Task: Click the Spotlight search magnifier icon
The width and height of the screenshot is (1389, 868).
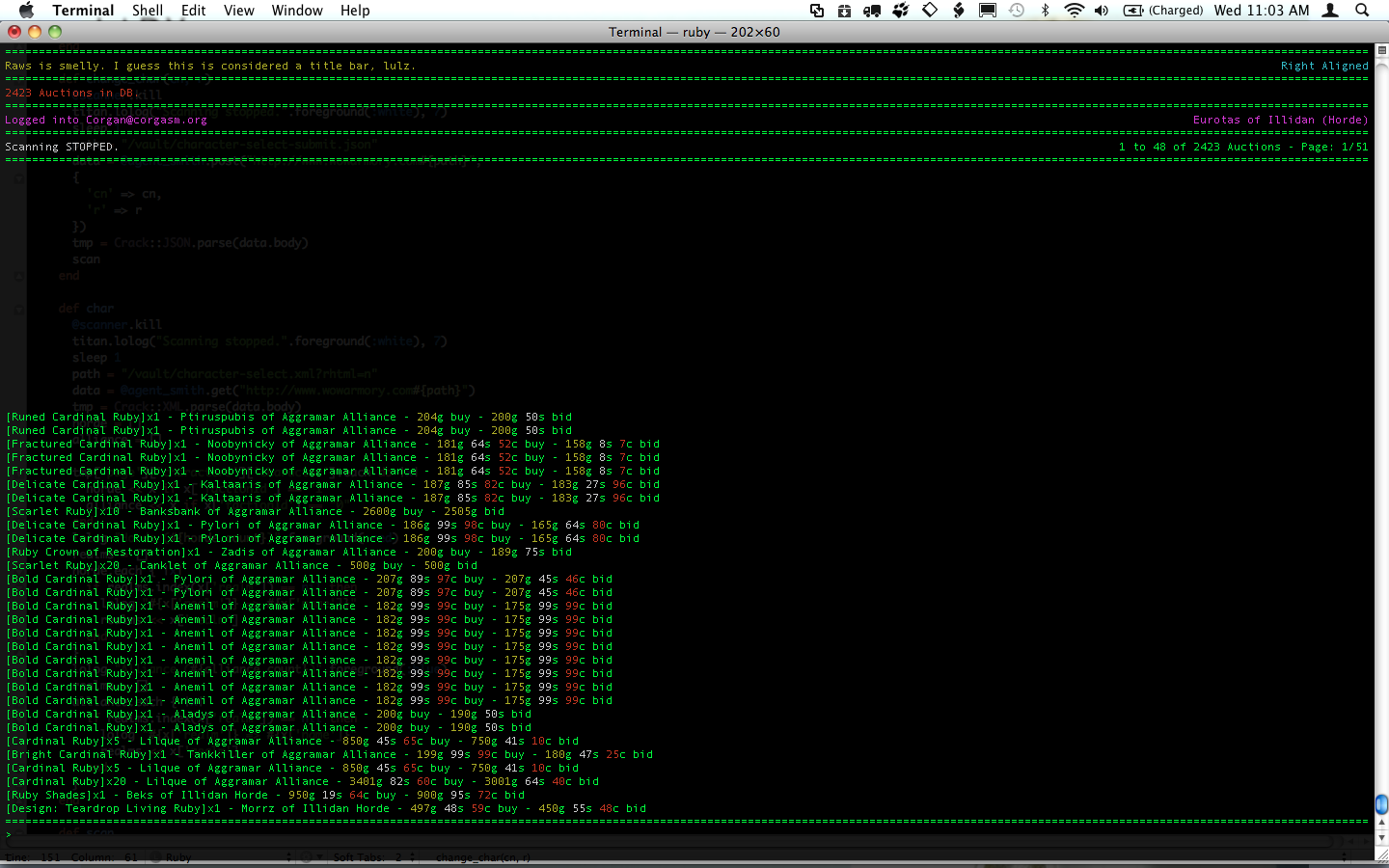Action: point(1362,11)
